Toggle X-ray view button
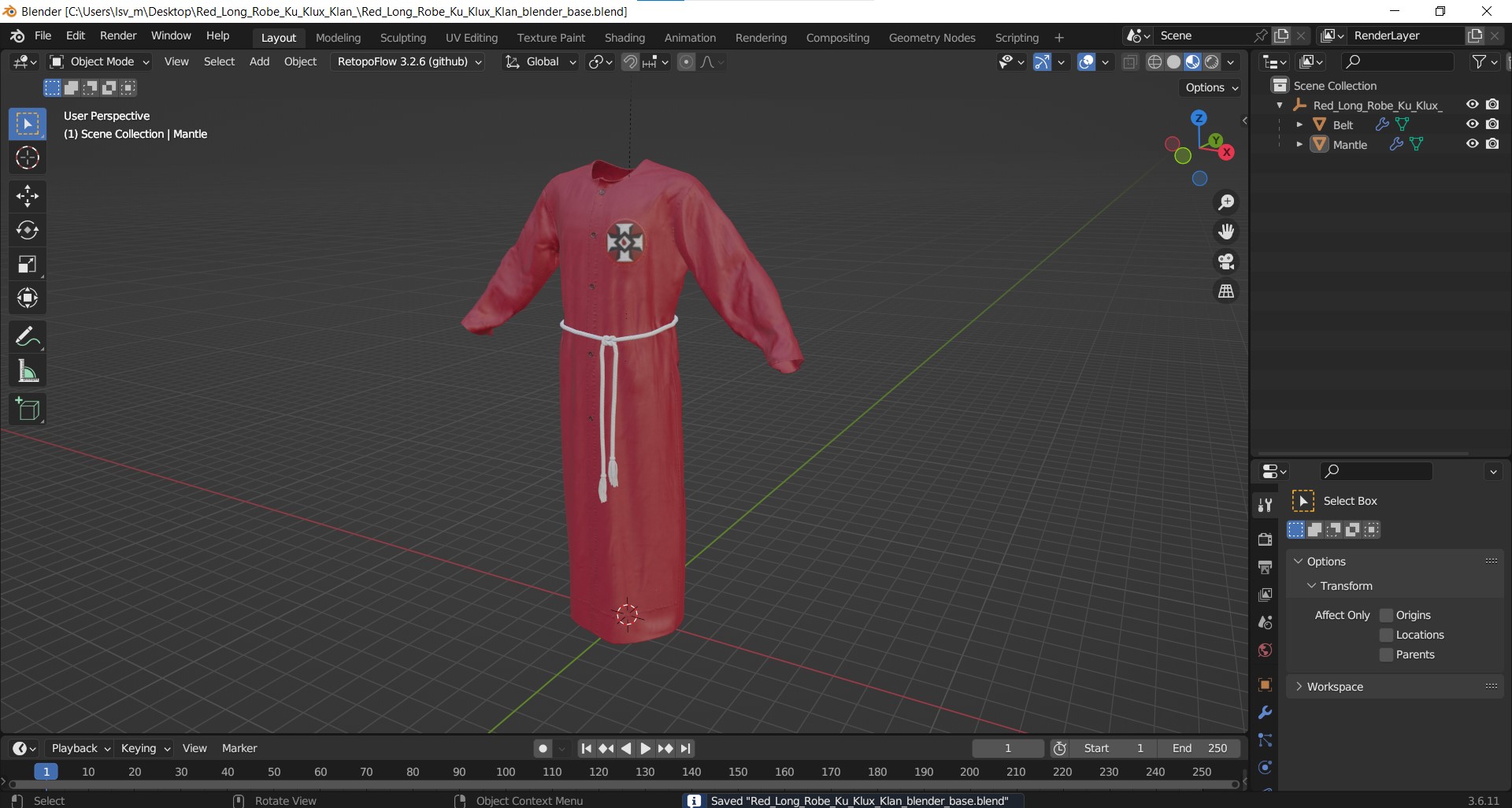This screenshot has height=808, width=1512. 1130,62
